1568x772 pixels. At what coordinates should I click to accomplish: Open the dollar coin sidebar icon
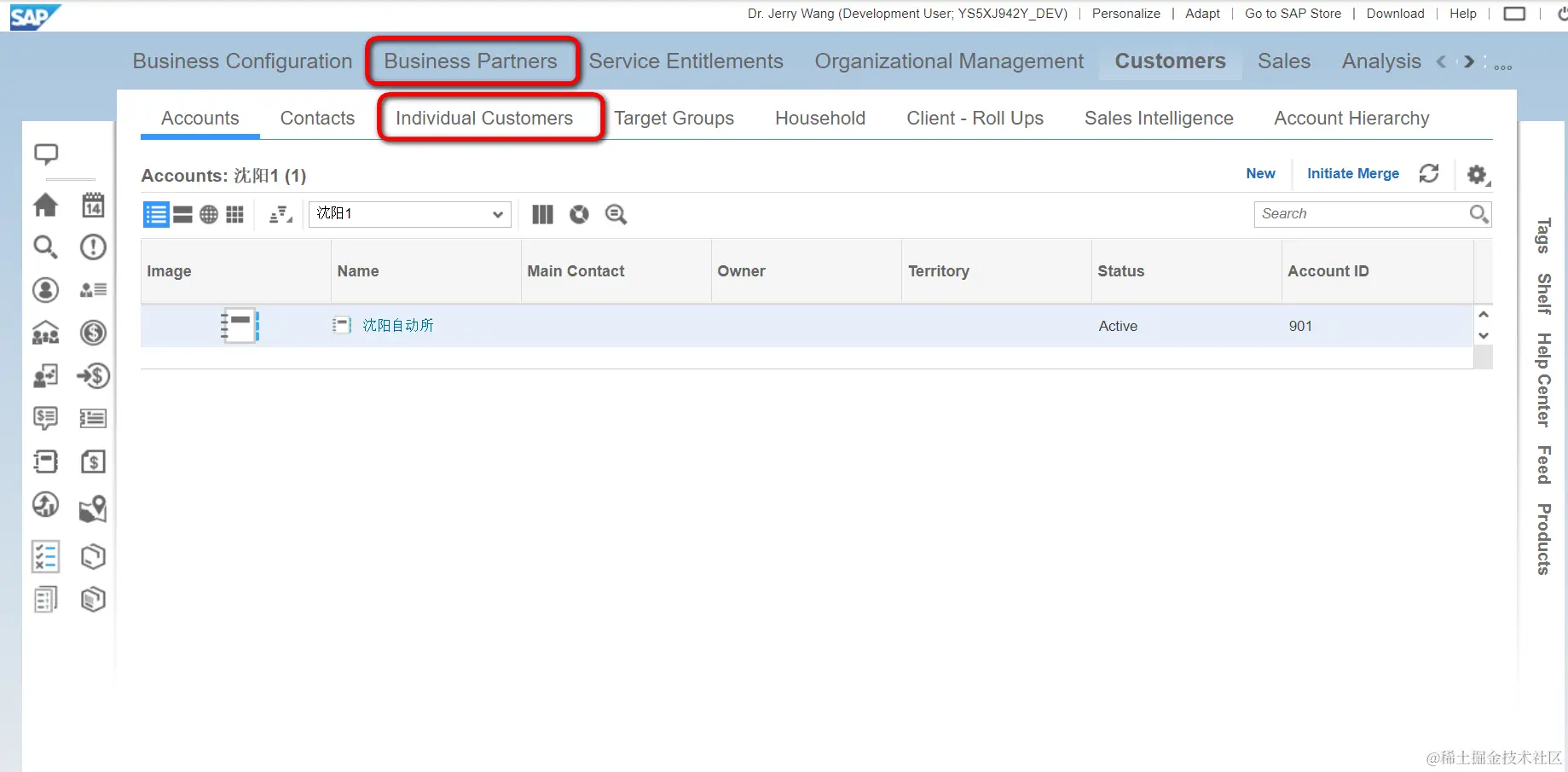[x=93, y=333]
